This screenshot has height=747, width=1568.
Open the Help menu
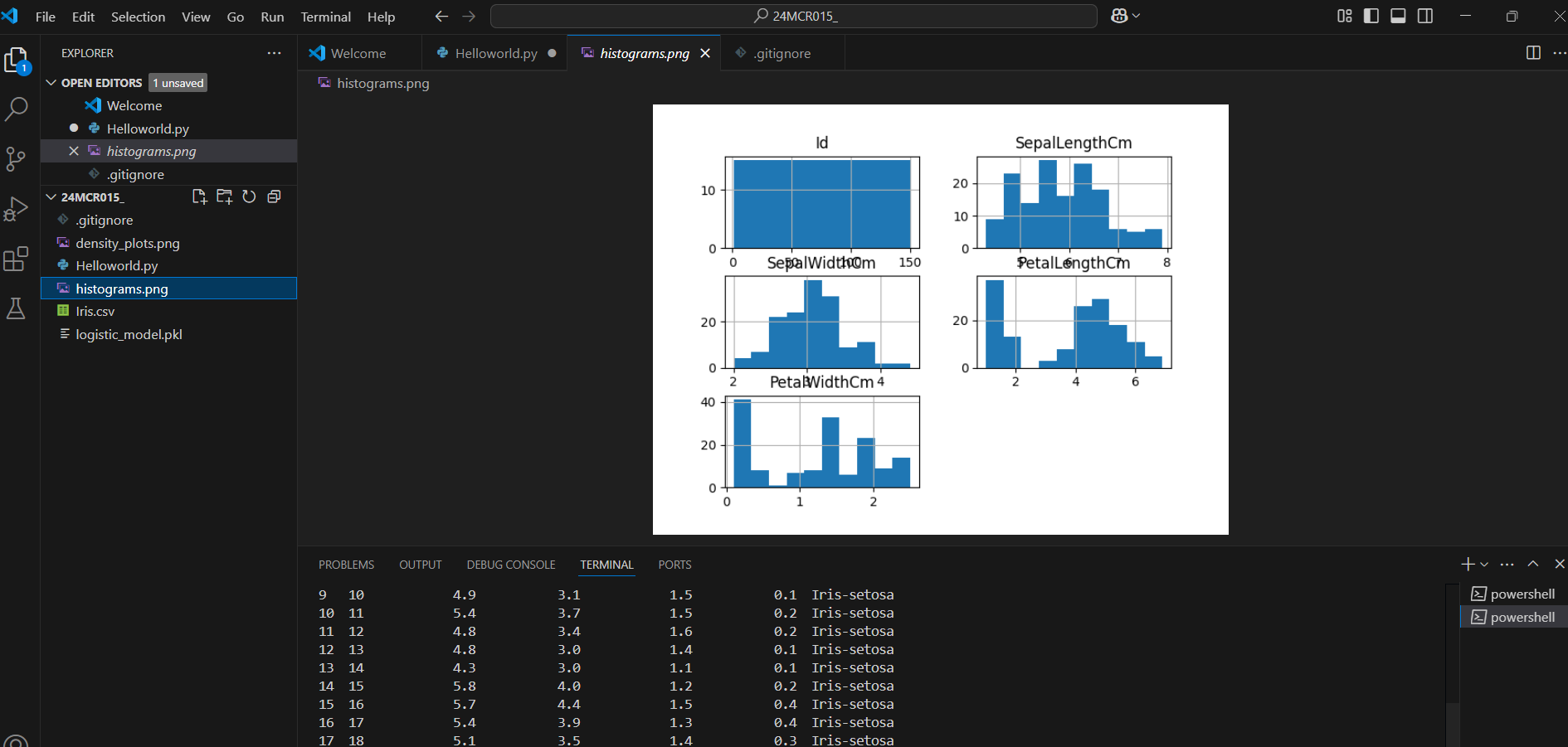coord(382,17)
